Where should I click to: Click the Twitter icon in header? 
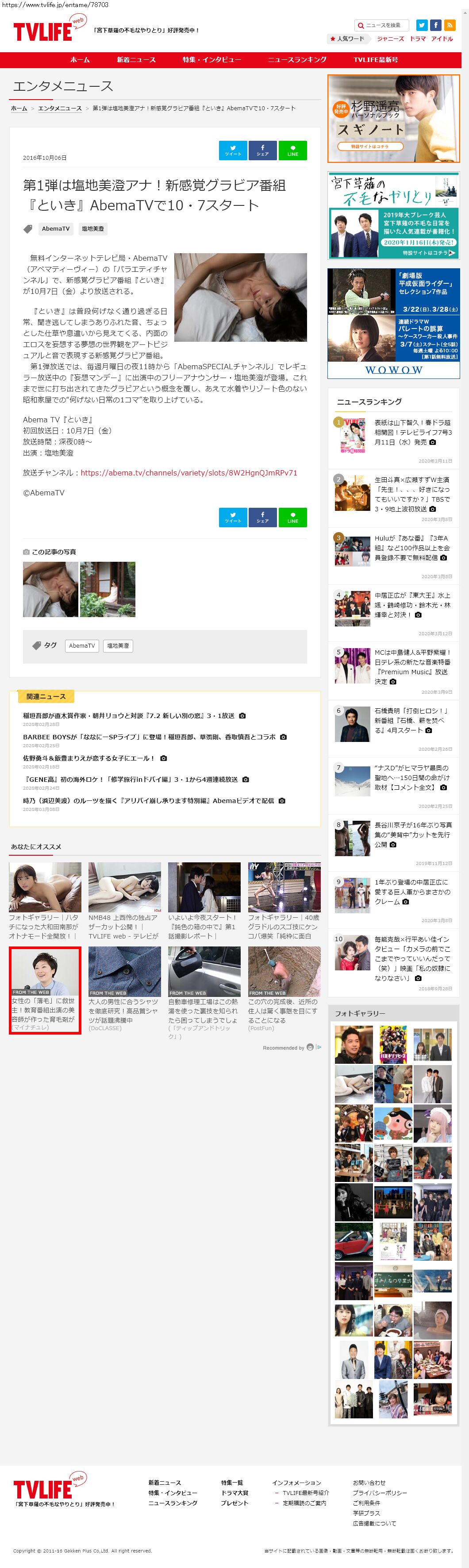pos(421,25)
